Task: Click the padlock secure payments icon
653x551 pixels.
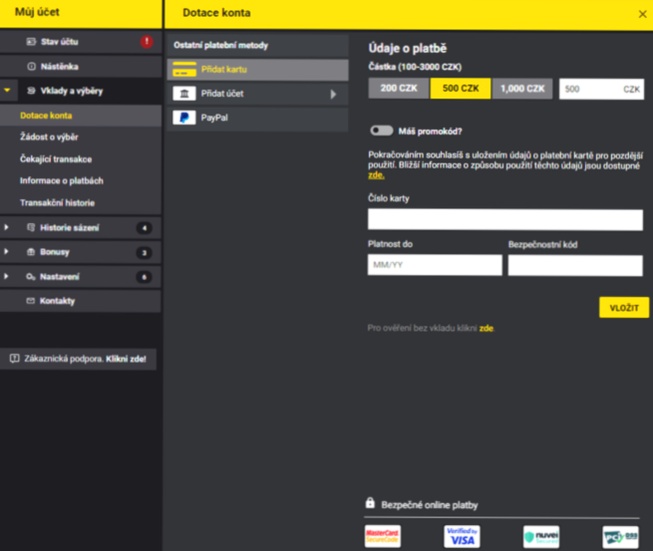Action: 370,503
